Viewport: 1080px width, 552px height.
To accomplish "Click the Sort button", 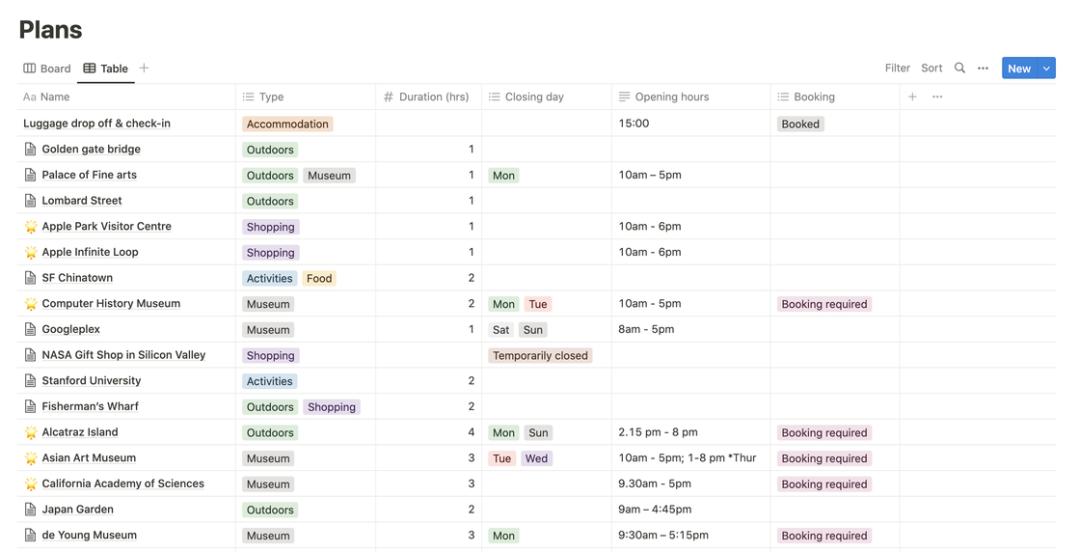I will pos(932,68).
